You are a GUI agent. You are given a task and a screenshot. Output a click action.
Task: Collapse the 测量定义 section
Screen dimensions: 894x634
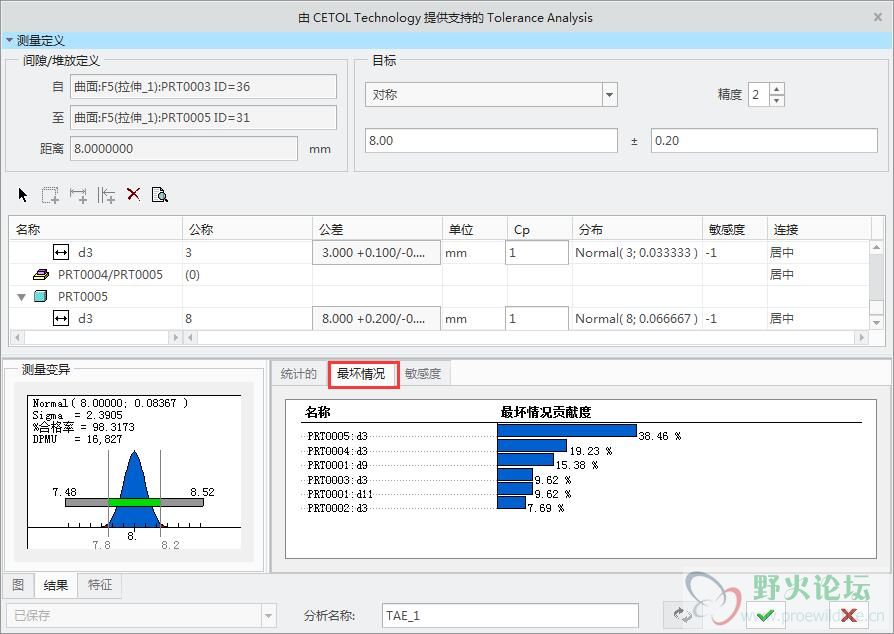pos(9,40)
